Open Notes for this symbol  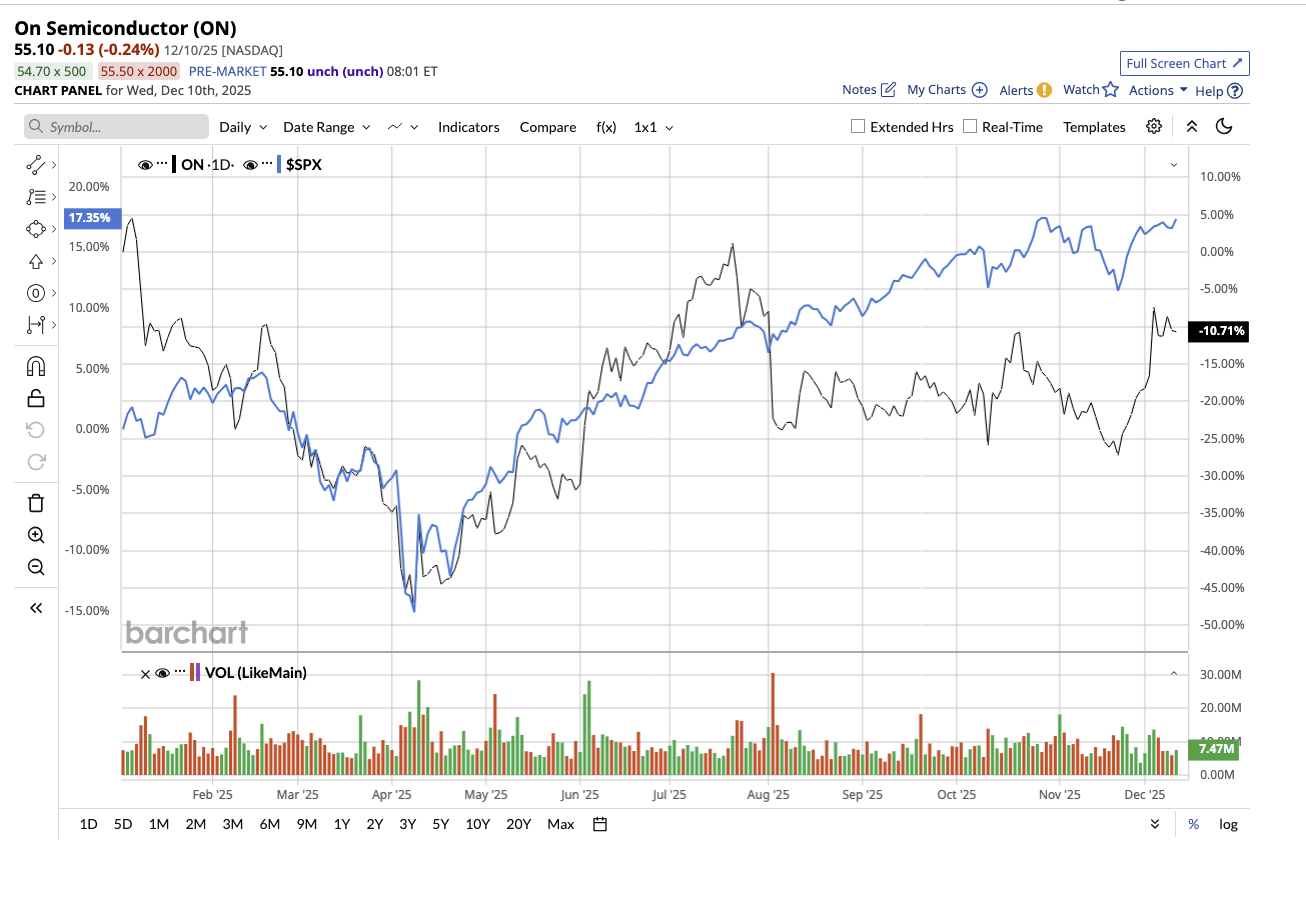click(x=868, y=90)
